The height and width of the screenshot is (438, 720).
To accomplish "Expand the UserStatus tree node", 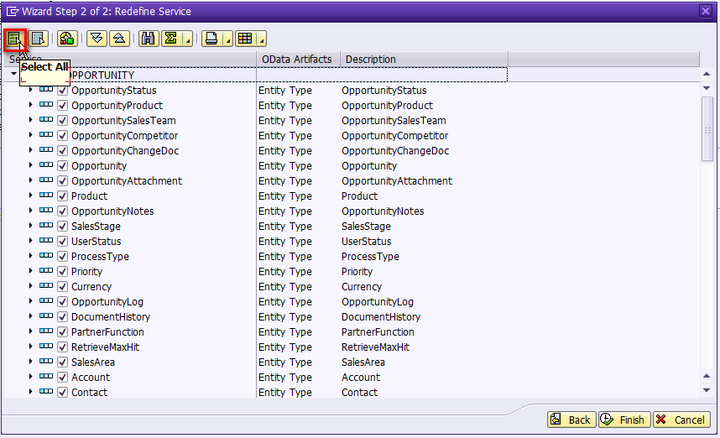I will [30, 241].
